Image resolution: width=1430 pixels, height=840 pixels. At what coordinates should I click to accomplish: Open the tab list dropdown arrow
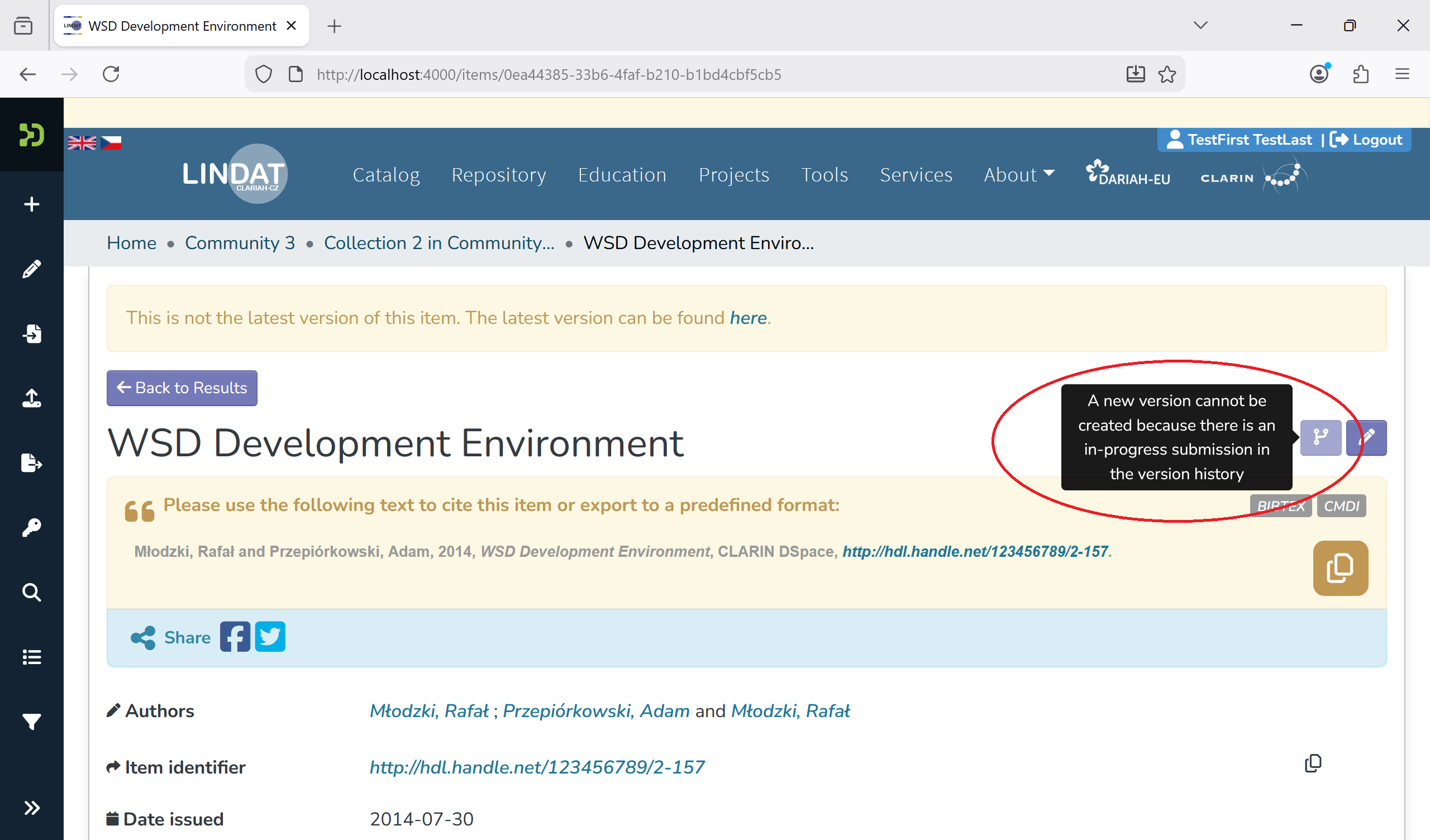click(1200, 26)
